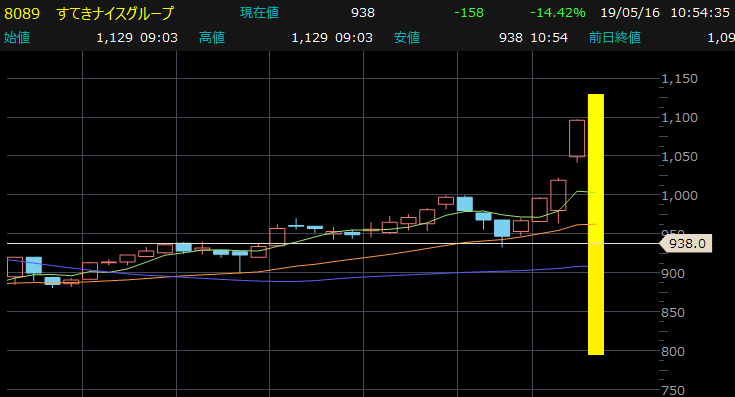The width and height of the screenshot is (735, 397).
Task: Click the stock code 8089
Action: 22,13
